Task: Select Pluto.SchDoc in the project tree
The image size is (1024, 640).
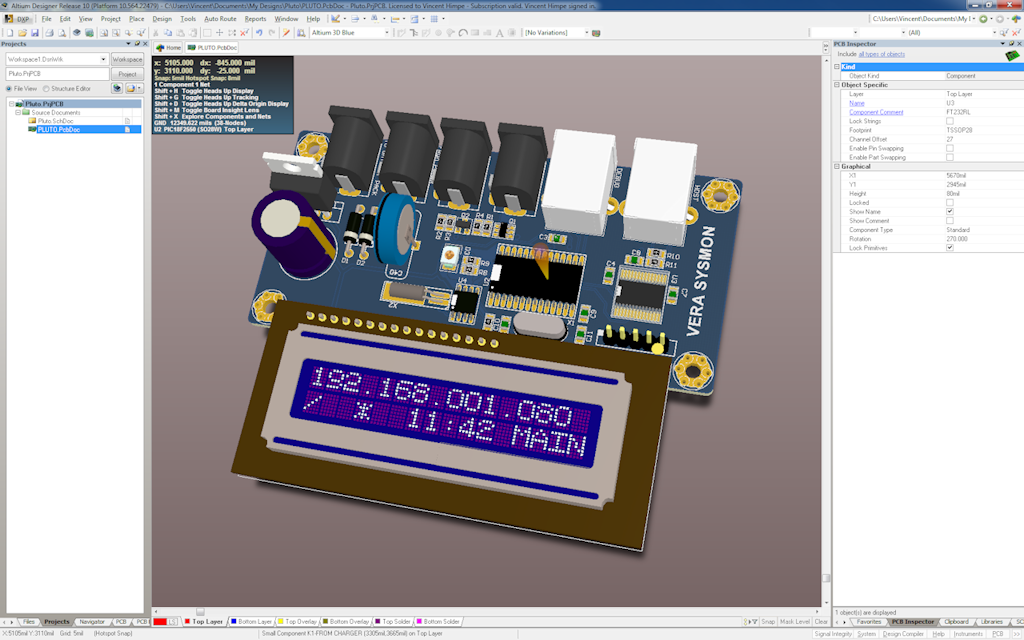Action: pos(56,121)
